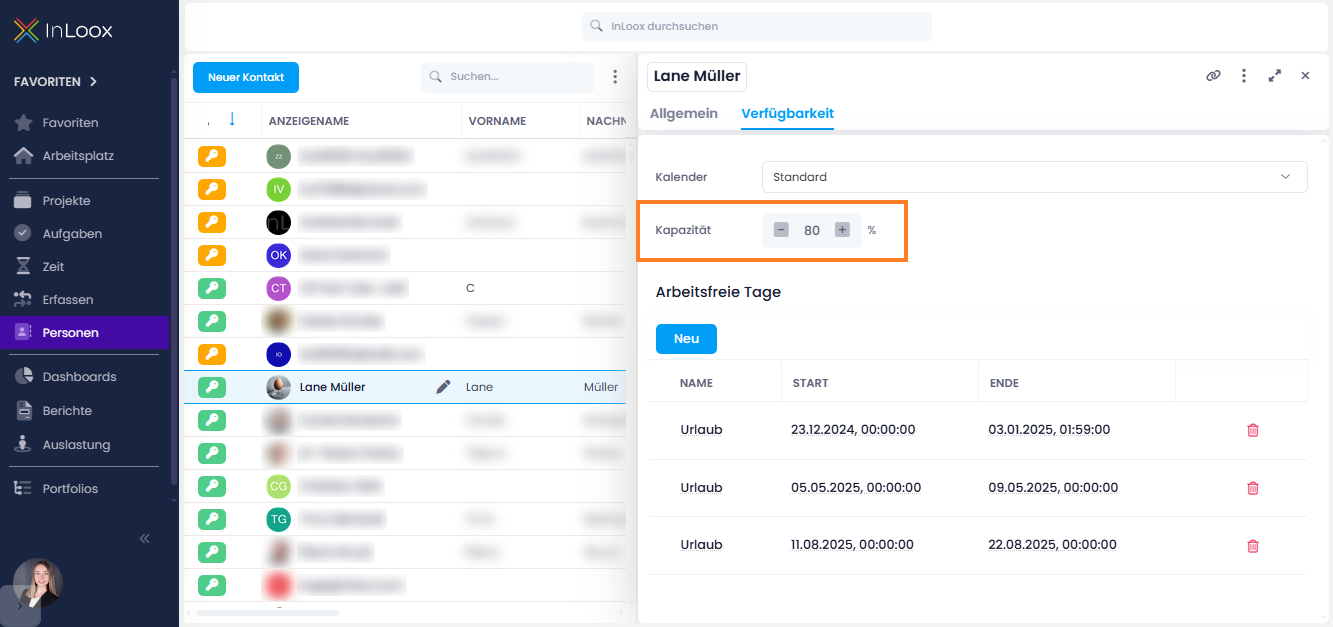Image resolution: width=1333 pixels, height=627 pixels.
Task: Add a non-working day with Neu button
Action: (x=686, y=339)
